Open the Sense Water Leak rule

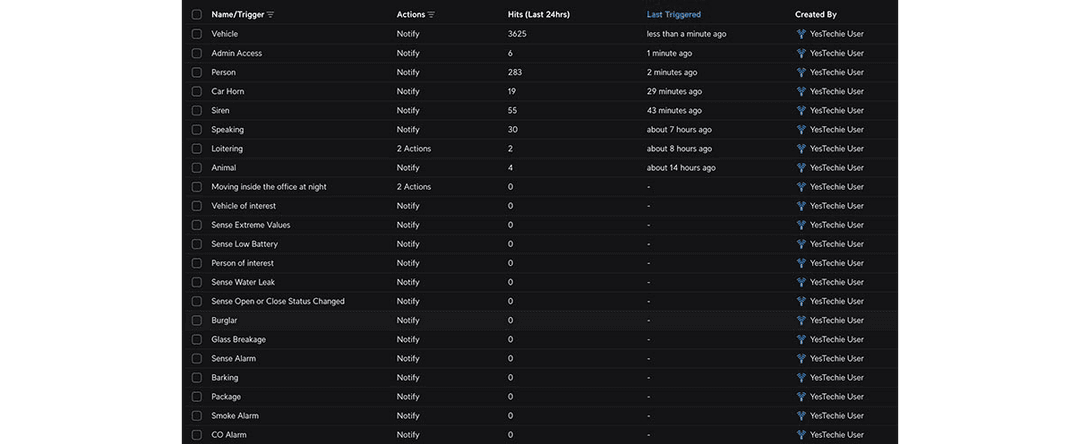tap(243, 282)
